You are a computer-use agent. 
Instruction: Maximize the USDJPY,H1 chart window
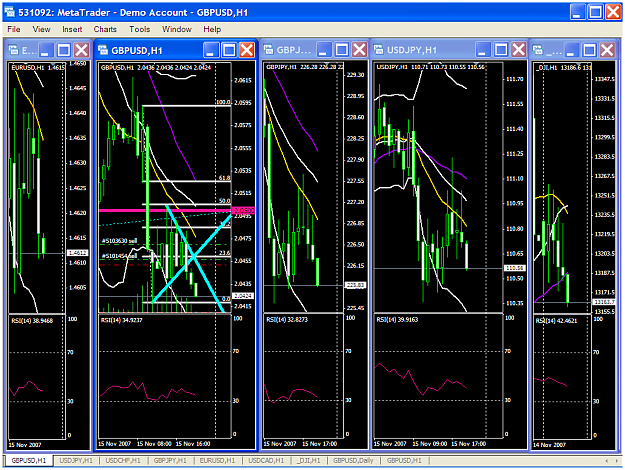tap(501, 50)
